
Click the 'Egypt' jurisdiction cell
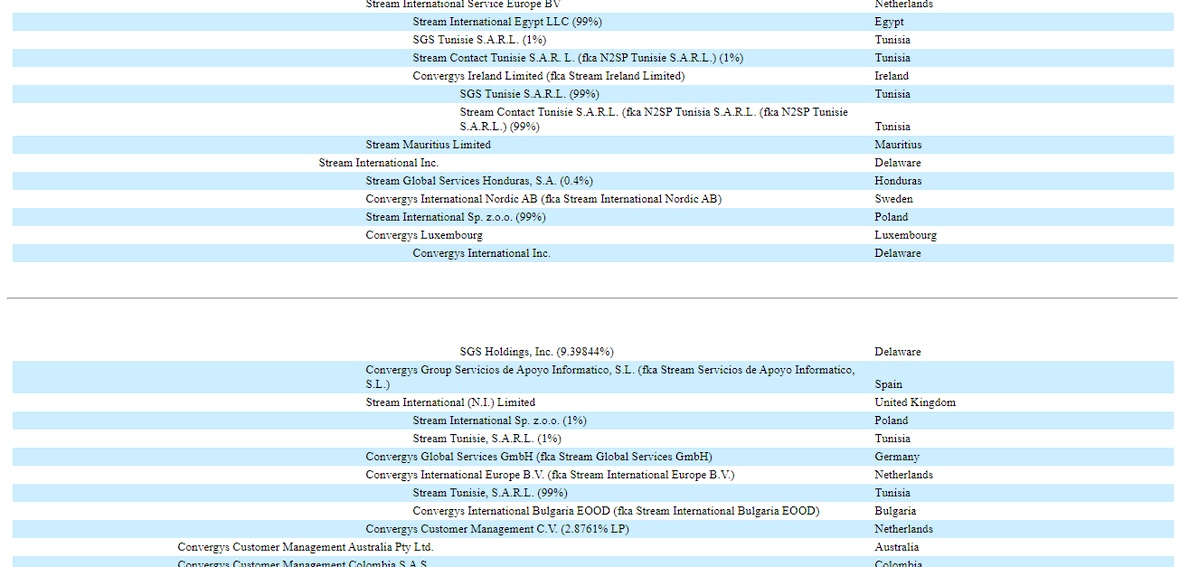pos(889,22)
